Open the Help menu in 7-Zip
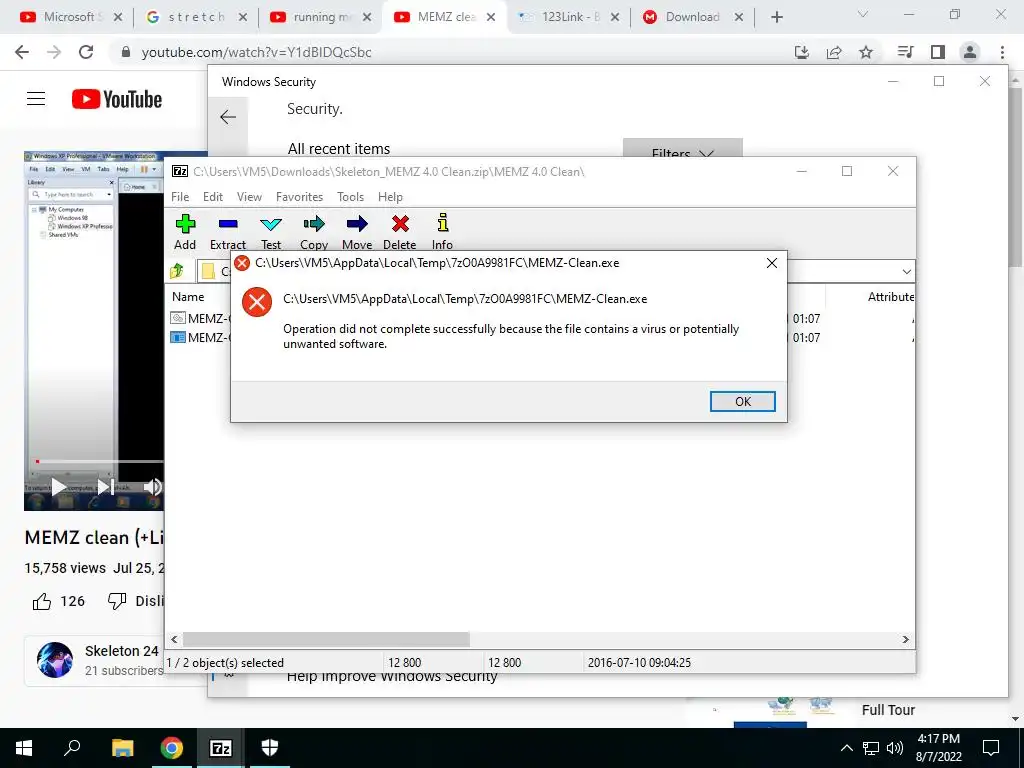This screenshot has width=1024, height=768. point(390,197)
